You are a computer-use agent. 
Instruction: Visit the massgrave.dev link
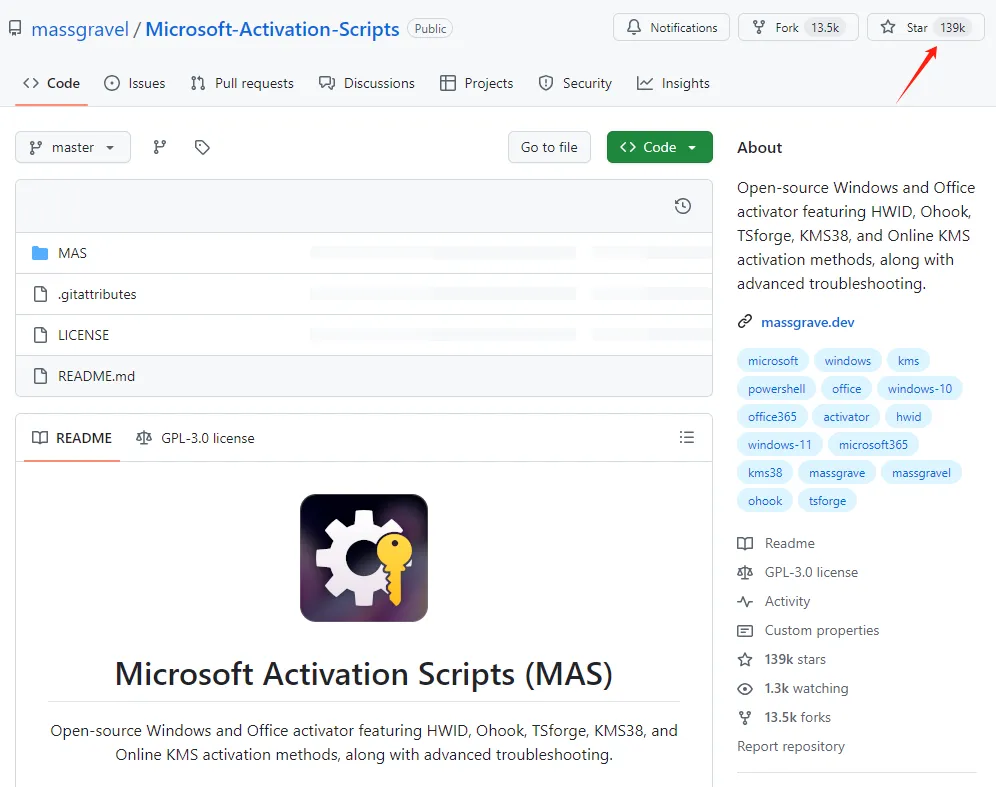pyautogui.click(x=808, y=322)
